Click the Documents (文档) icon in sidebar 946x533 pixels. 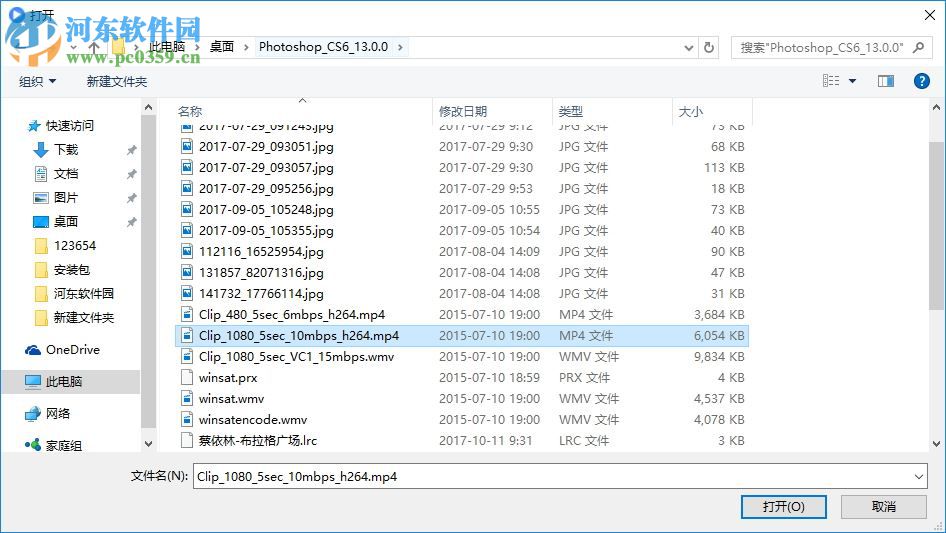coord(40,174)
